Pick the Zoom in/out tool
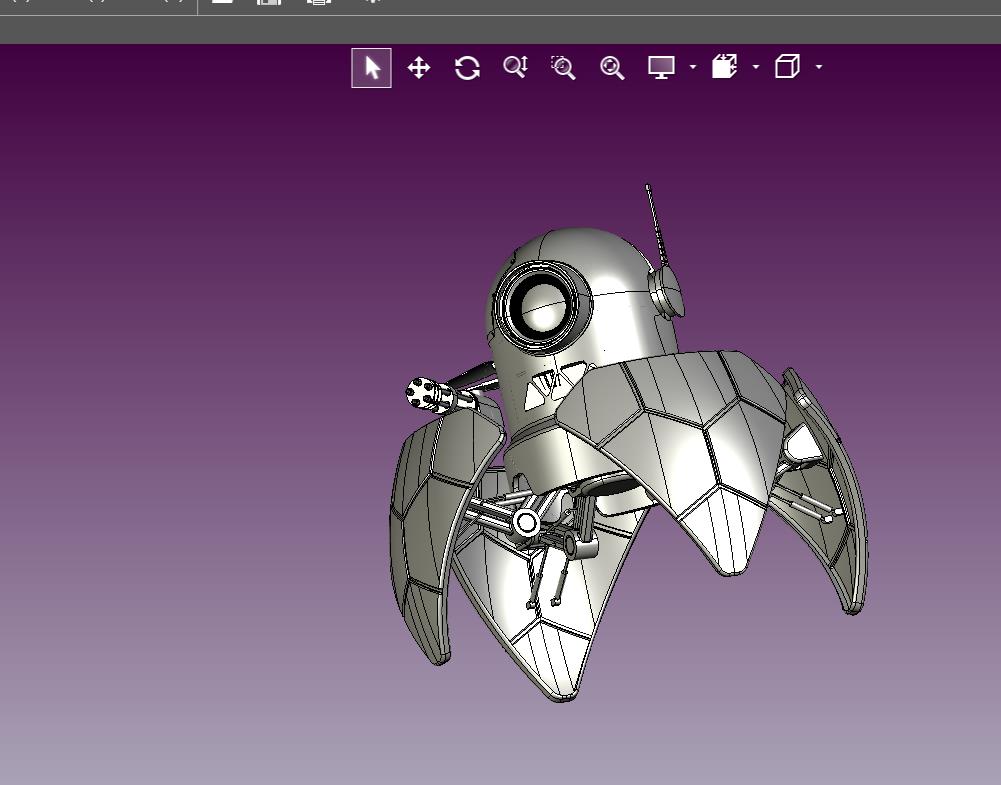Viewport: 1001px width, 785px height. tap(515, 67)
